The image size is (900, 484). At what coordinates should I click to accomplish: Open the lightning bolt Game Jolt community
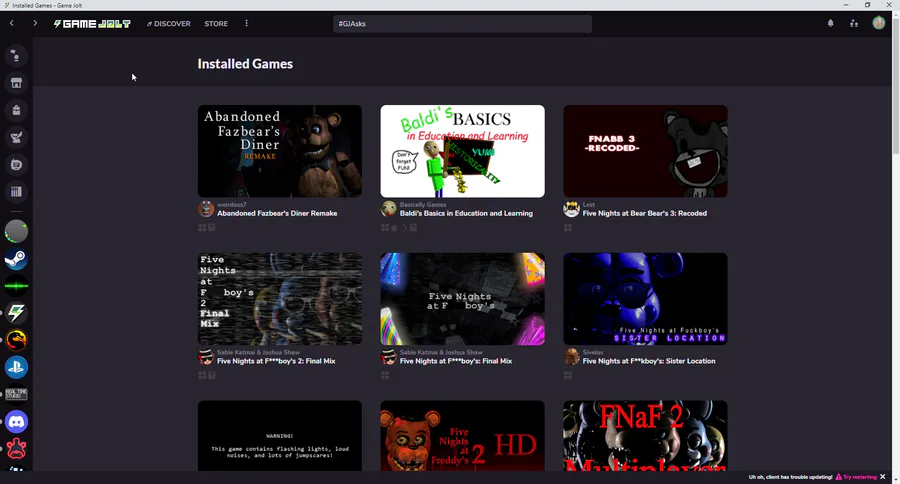(x=16, y=313)
